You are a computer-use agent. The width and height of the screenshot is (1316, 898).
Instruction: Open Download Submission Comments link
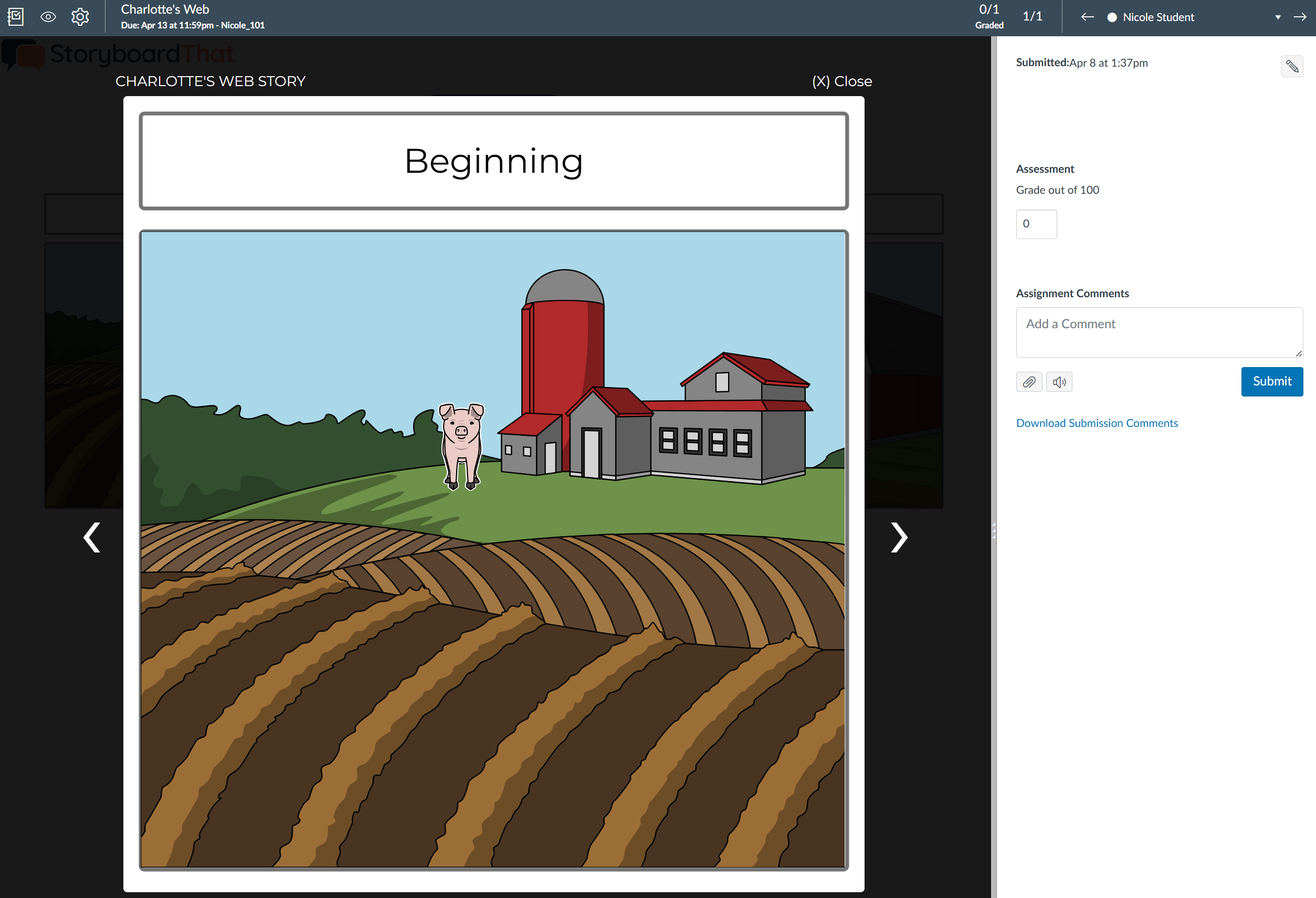1096,423
